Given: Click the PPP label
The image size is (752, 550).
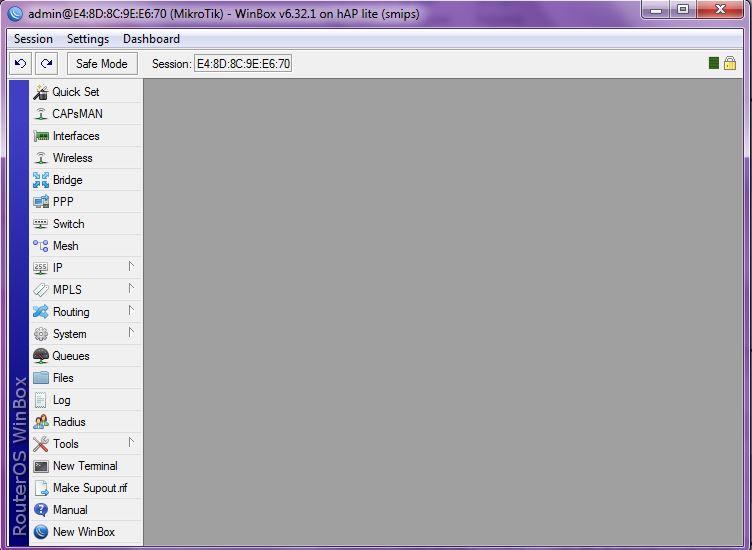Looking at the screenshot, I should point(63,202).
